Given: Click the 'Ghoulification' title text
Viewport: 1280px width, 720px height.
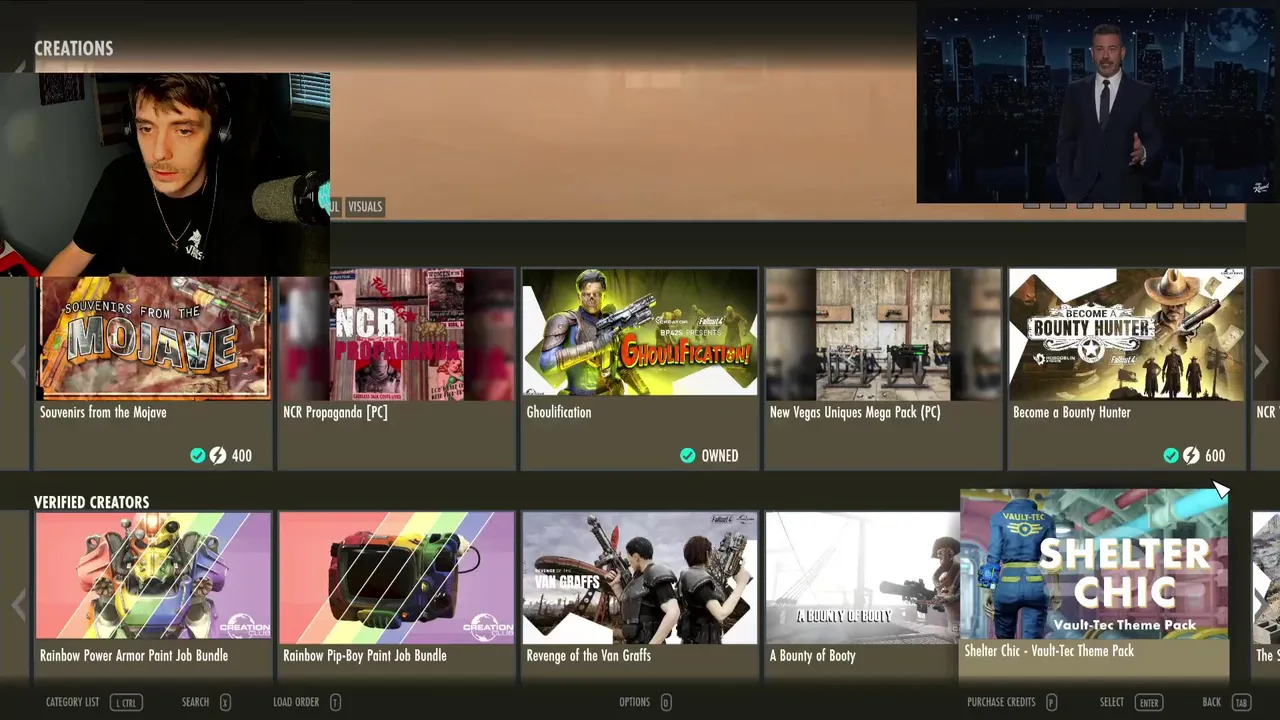Looking at the screenshot, I should [559, 412].
